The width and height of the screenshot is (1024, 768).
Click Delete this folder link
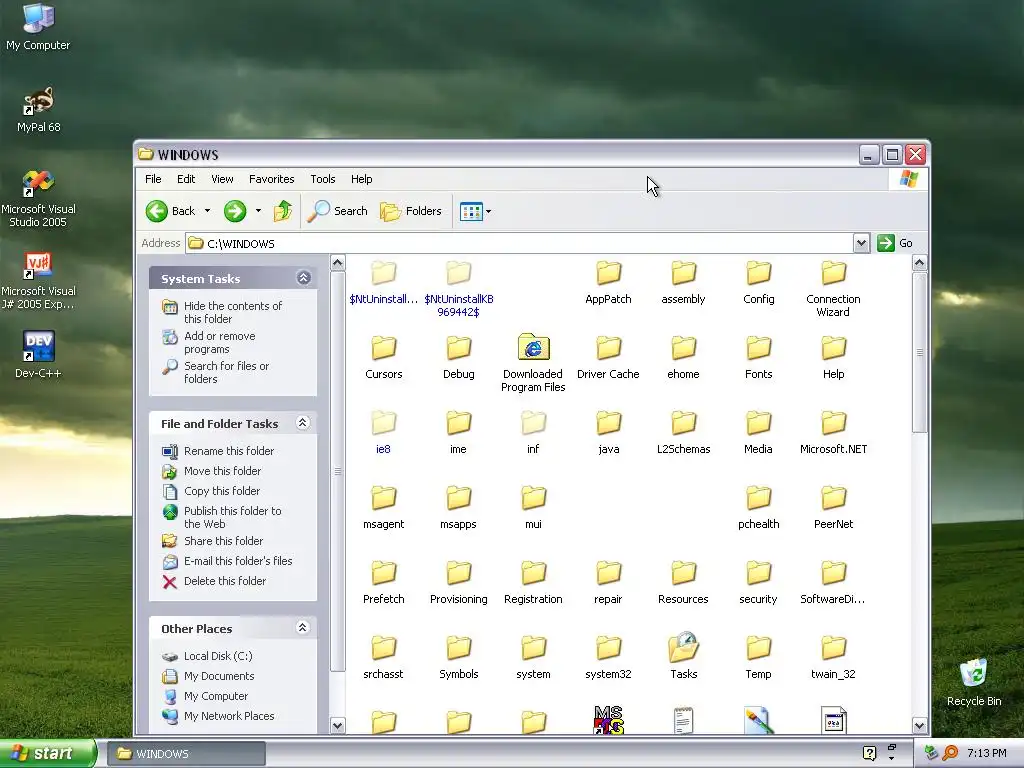[215, 581]
